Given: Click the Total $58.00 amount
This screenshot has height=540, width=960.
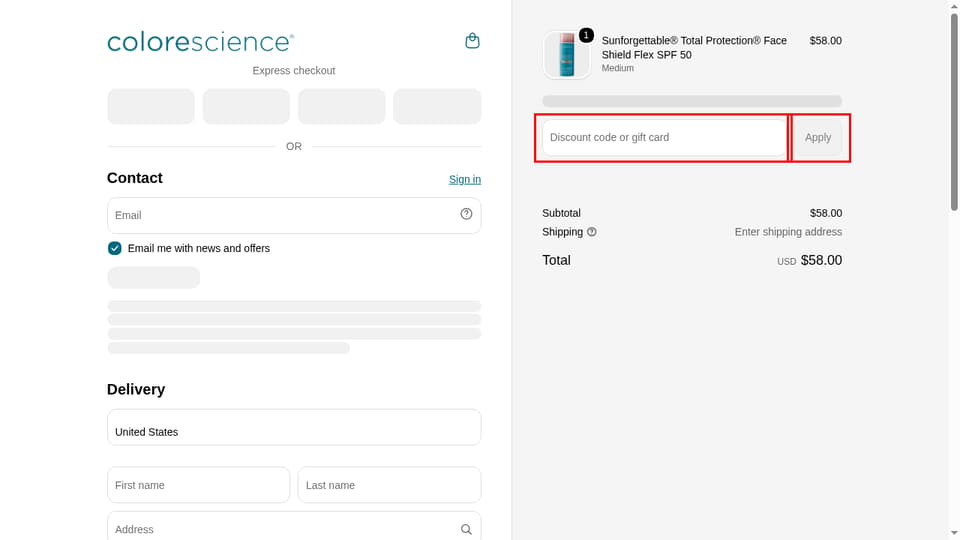Looking at the screenshot, I should coord(821,260).
